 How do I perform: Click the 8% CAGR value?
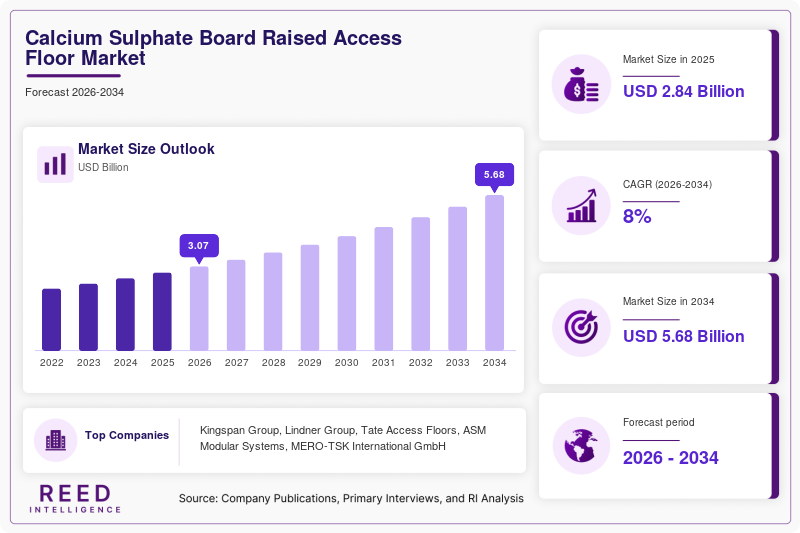(637, 216)
